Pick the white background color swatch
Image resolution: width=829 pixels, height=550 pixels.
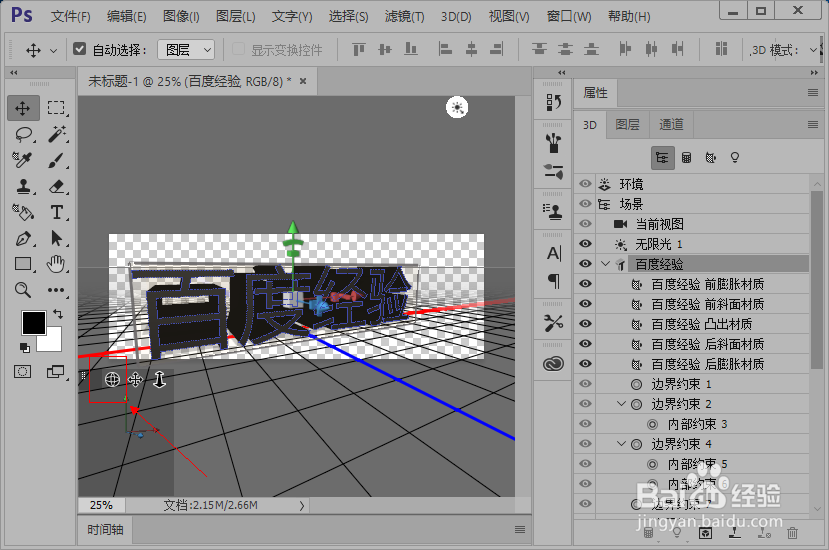(x=53, y=341)
